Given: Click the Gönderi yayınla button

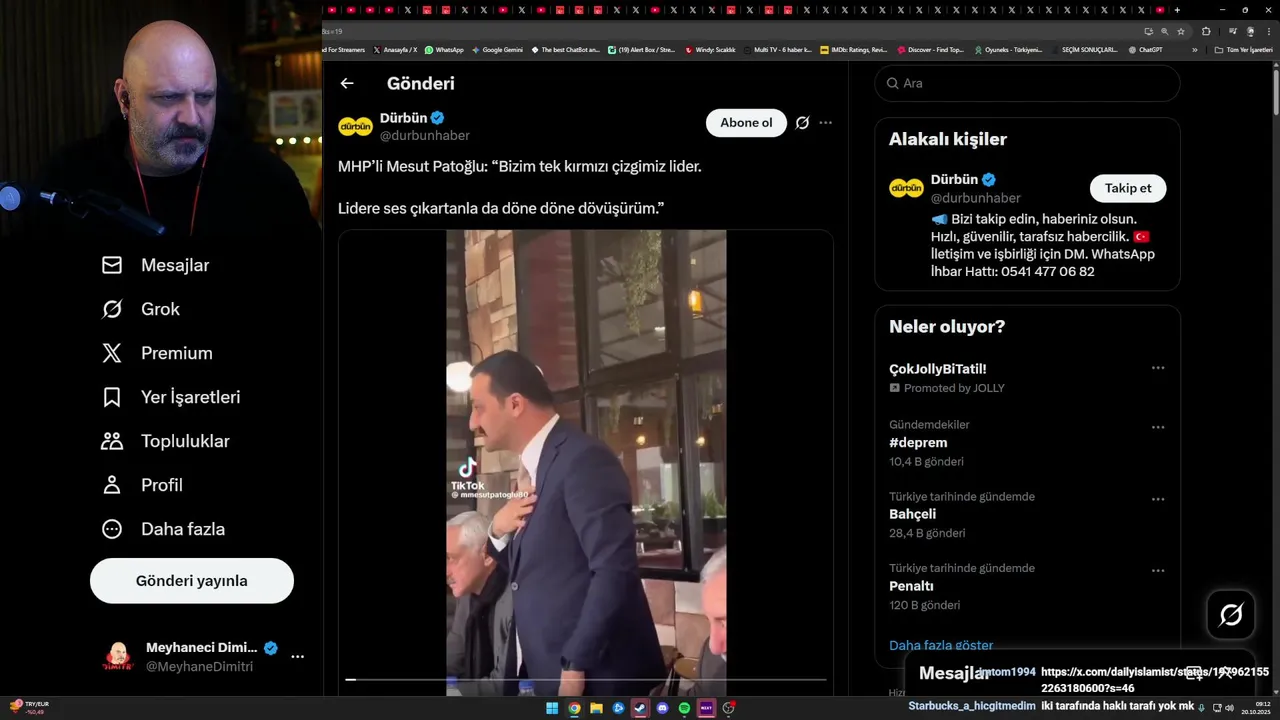Looking at the screenshot, I should point(192,581).
